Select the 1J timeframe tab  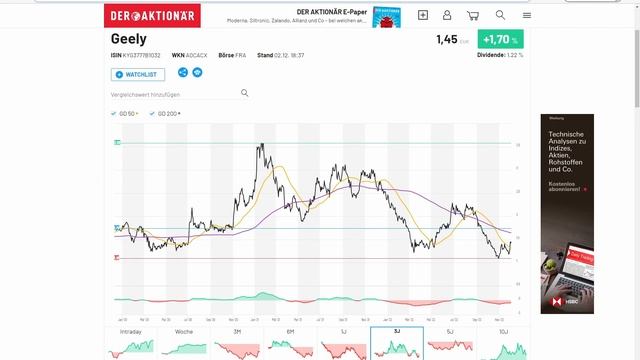click(344, 343)
